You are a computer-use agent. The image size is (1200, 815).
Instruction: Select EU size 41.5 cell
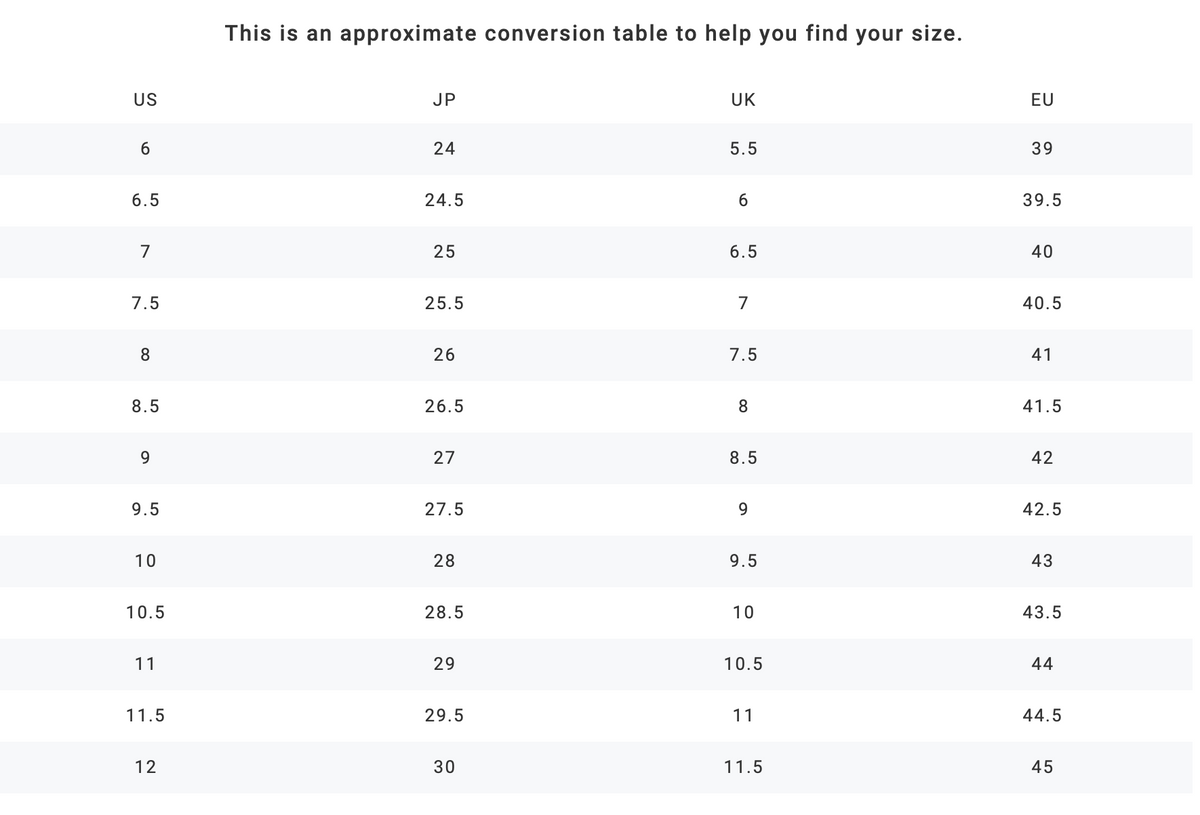[1042, 406]
